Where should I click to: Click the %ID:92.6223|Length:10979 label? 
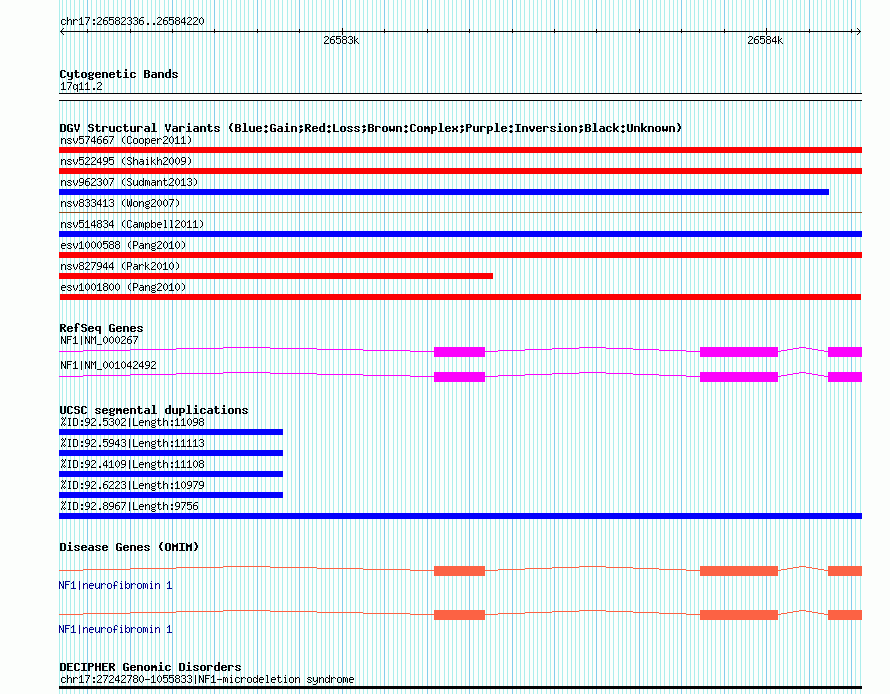coord(132,485)
